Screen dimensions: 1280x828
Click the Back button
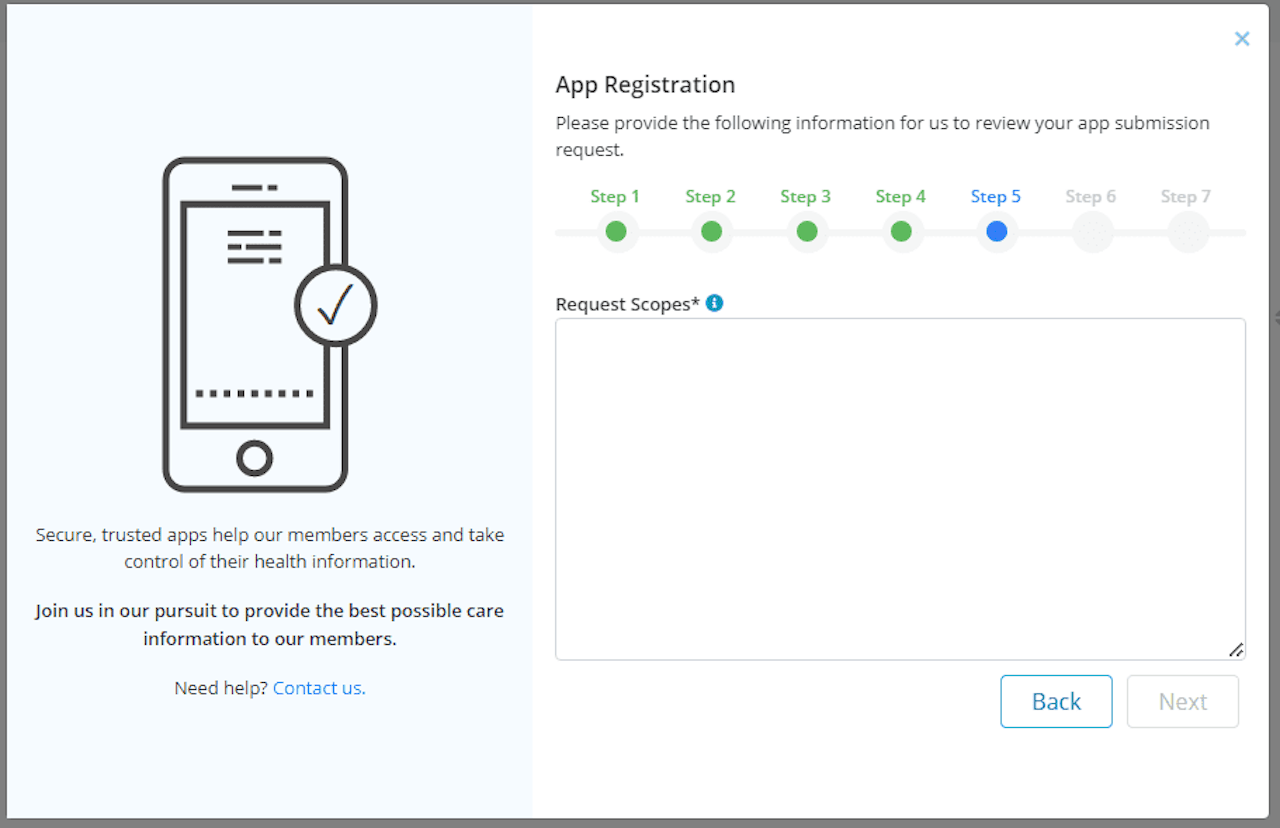click(x=1056, y=701)
